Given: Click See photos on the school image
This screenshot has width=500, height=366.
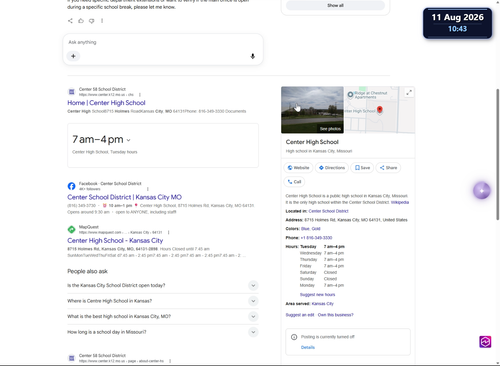Looking at the screenshot, I should 330,129.
